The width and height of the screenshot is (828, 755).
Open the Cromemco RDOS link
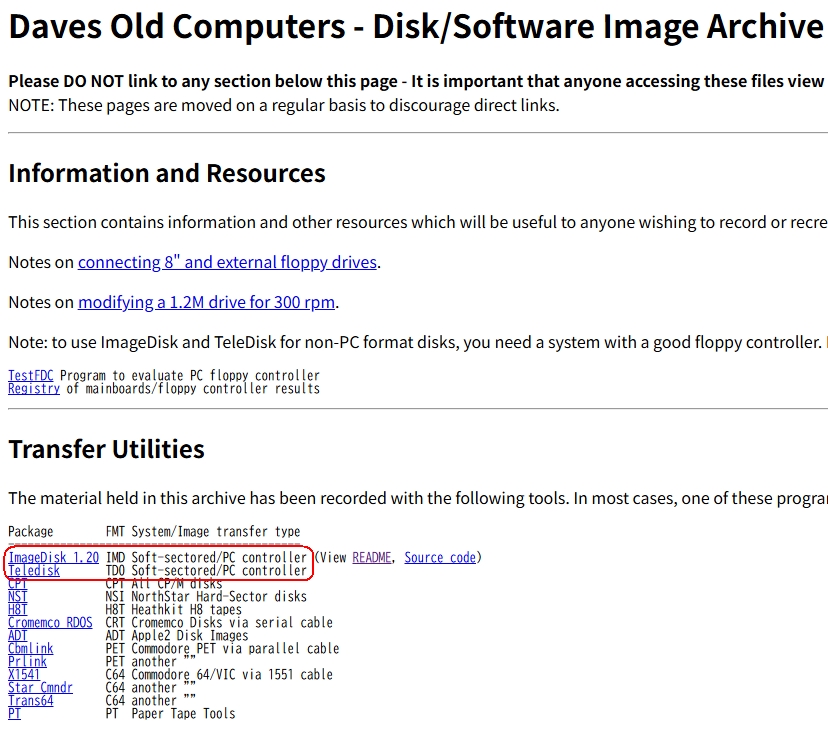50,622
